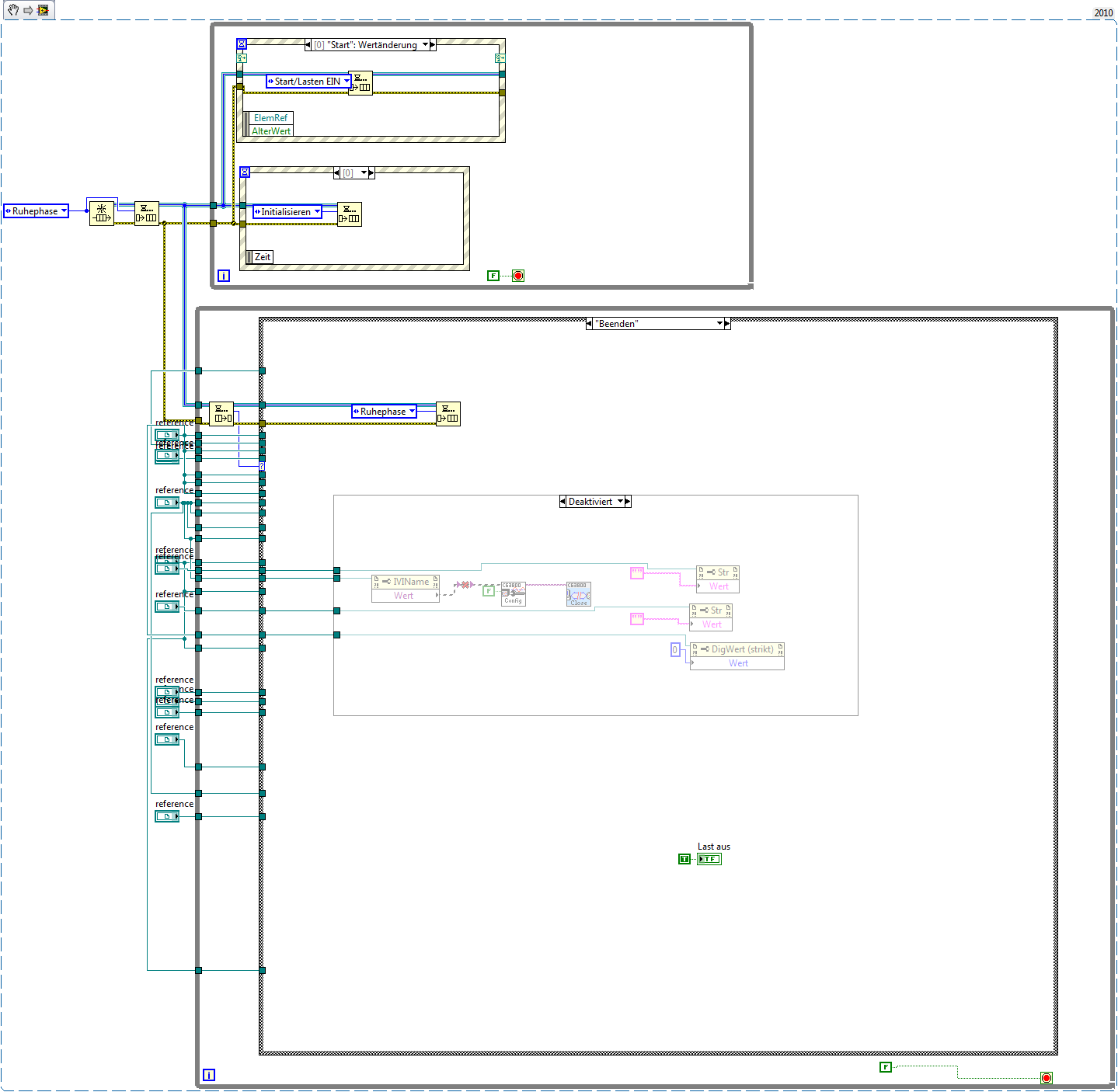This screenshot has height=1092, width=1118.
Task: Select the Obtain Queue node after Ruhephase constant
Action: [x=102, y=214]
